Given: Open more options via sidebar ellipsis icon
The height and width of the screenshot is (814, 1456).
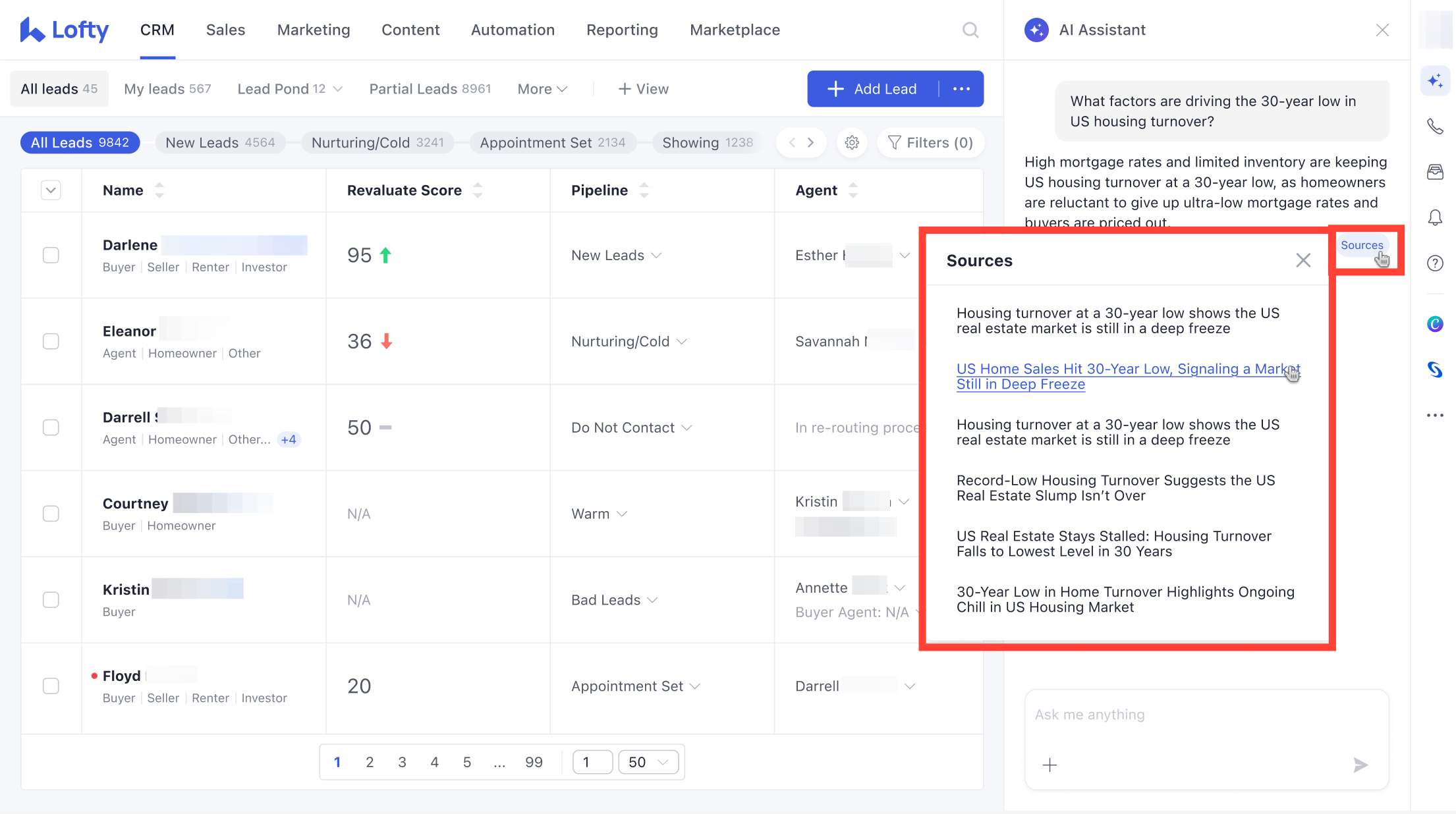Looking at the screenshot, I should pyautogui.click(x=1435, y=415).
